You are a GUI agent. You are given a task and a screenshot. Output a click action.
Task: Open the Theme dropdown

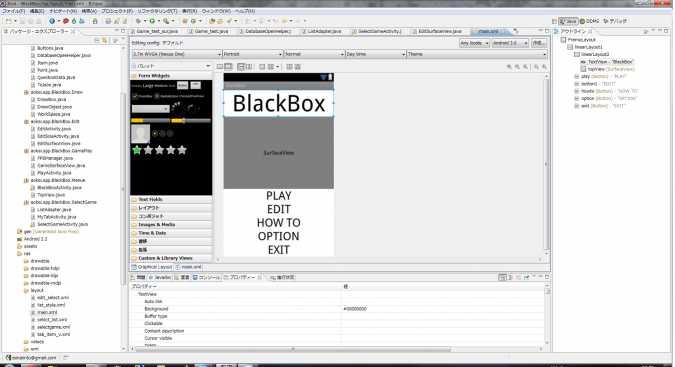coord(477,54)
